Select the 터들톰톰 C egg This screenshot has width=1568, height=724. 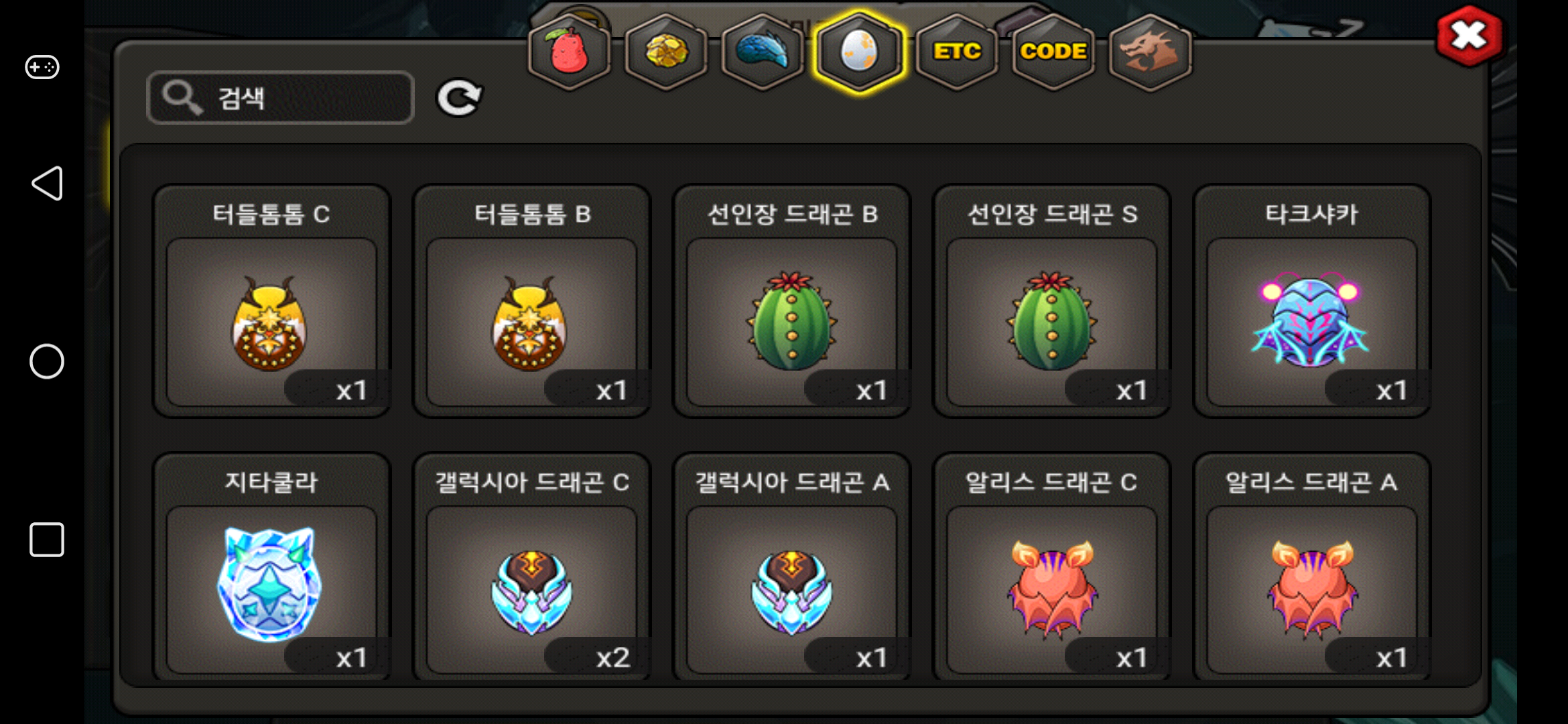click(x=271, y=301)
